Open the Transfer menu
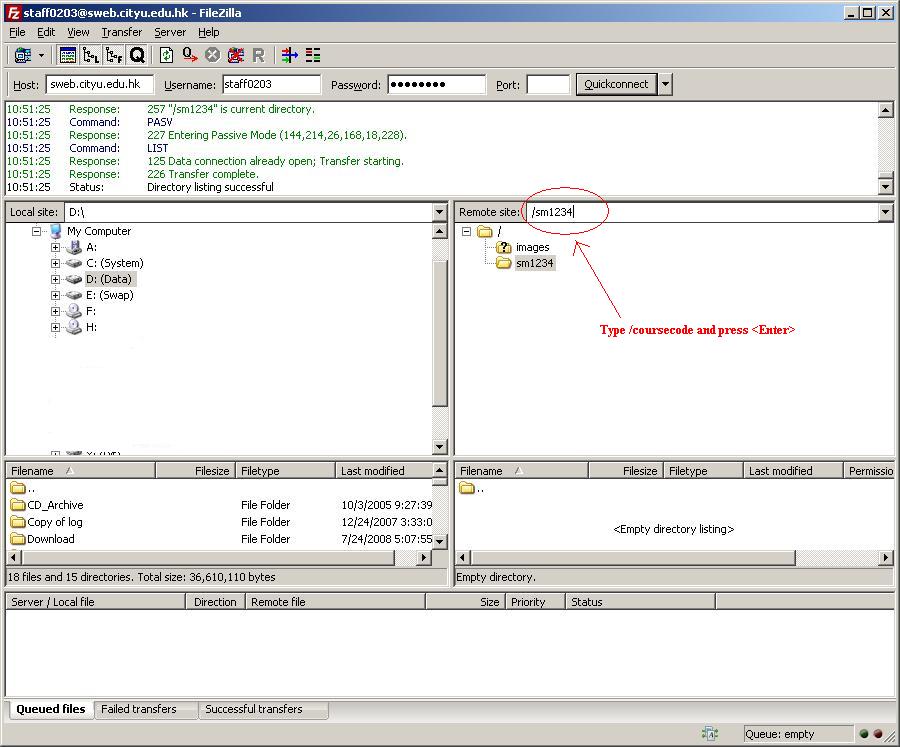The height and width of the screenshot is (747, 900). click(x=121, y=32)
